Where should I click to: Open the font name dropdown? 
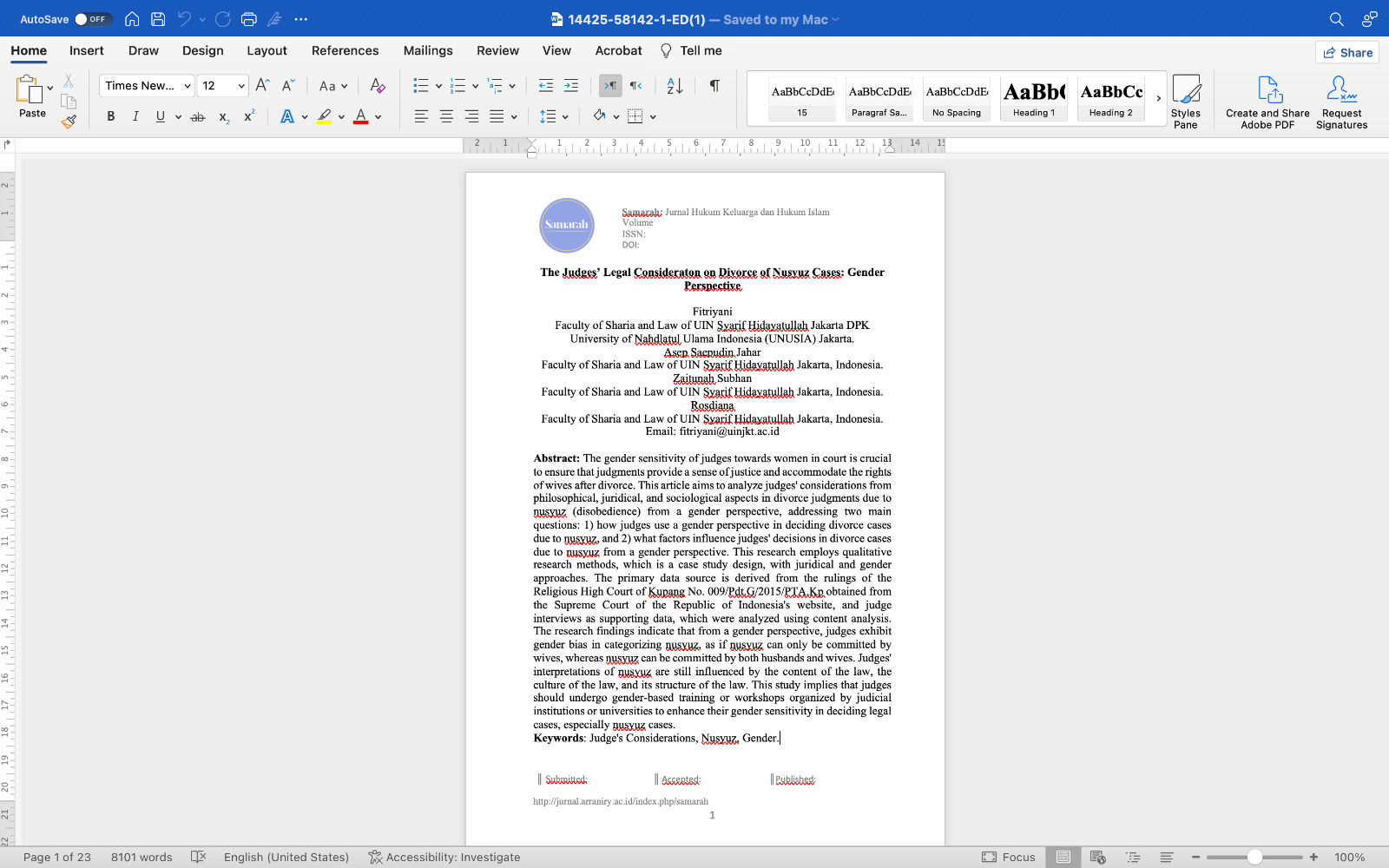coord(188,86)
